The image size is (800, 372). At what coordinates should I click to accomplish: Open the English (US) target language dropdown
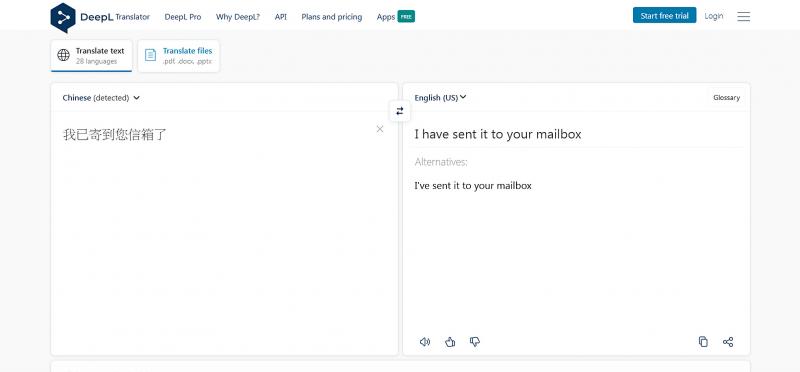pos(440,97)
